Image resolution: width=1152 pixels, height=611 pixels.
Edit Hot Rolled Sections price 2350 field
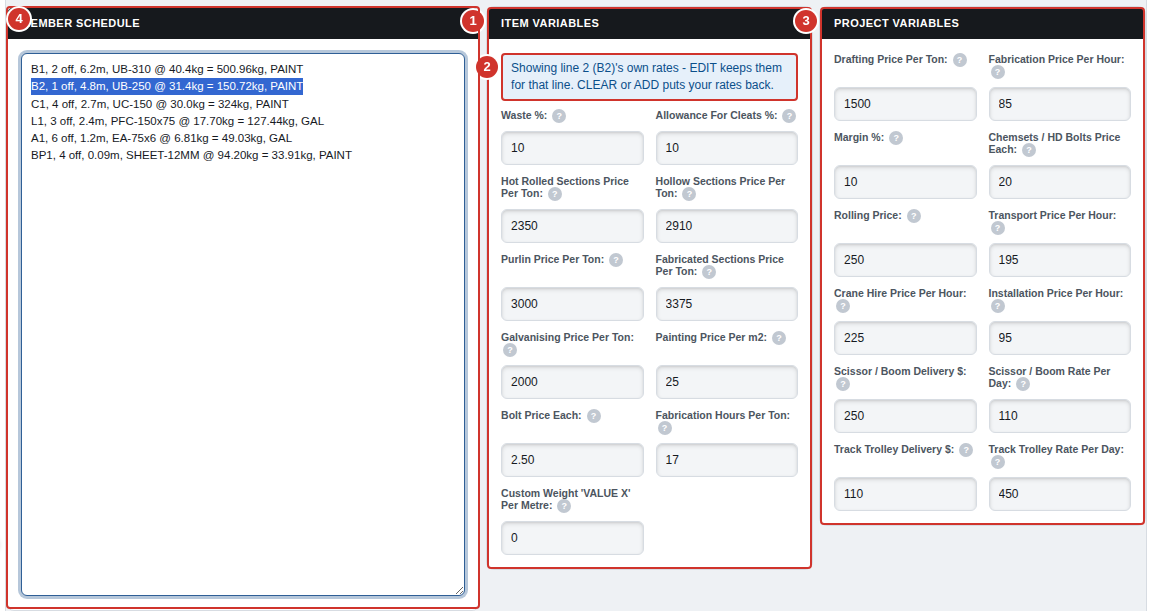pyautogui.click(x=572, y=226)
